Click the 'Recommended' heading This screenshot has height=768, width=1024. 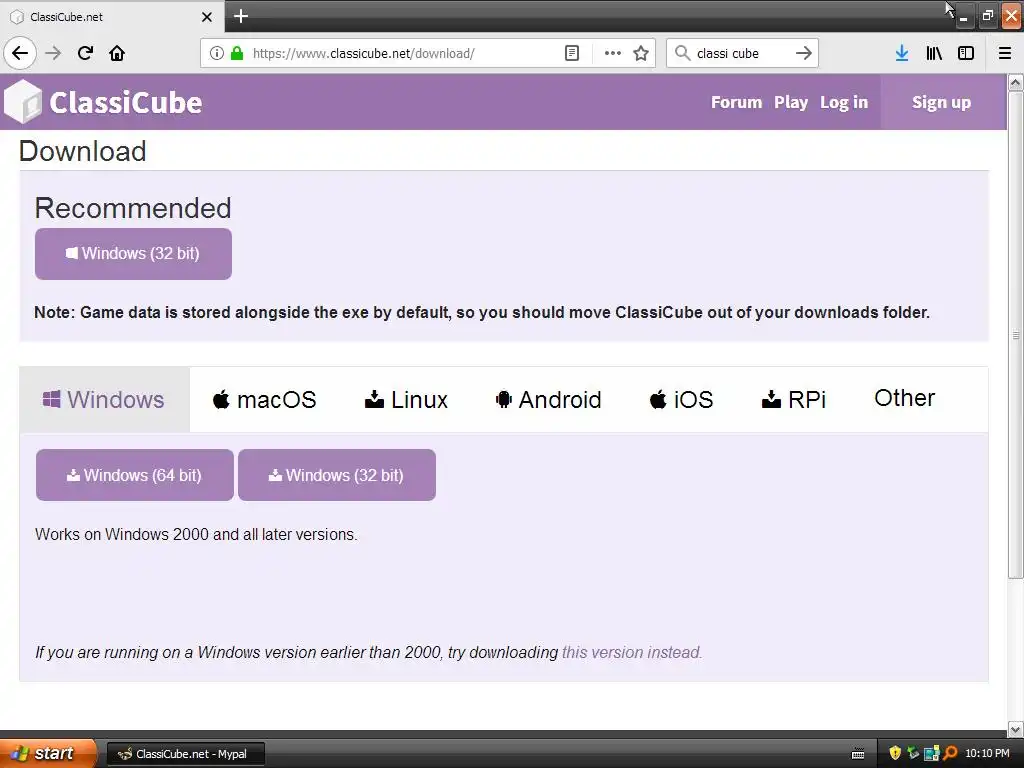tap(133, 208)
